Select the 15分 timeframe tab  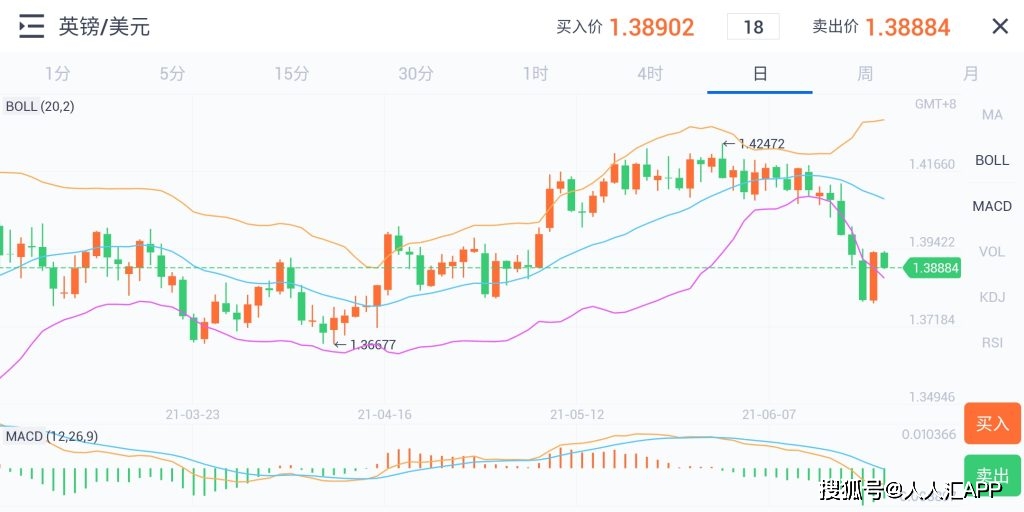(x=291, y=74)
